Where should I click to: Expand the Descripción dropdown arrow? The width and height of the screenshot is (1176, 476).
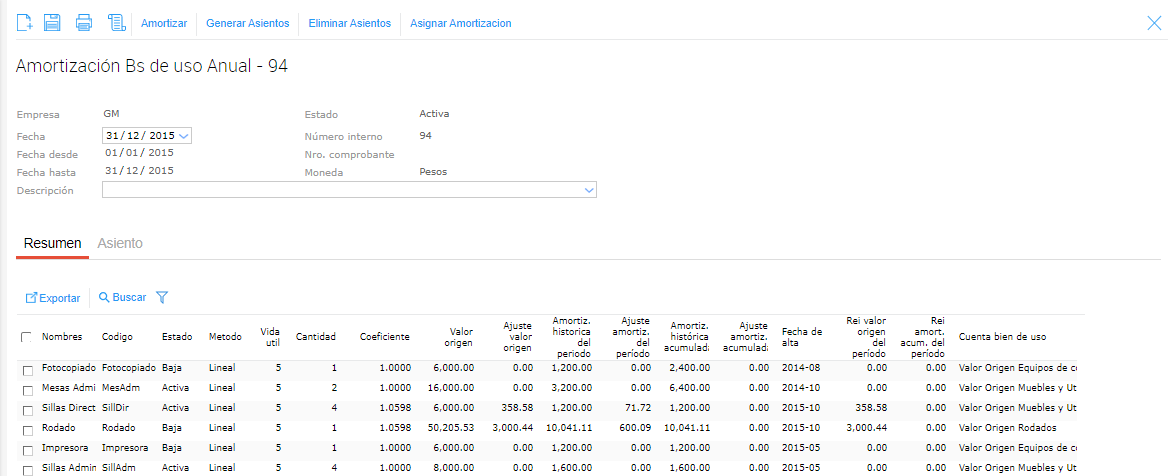click(x=588, y=190)
